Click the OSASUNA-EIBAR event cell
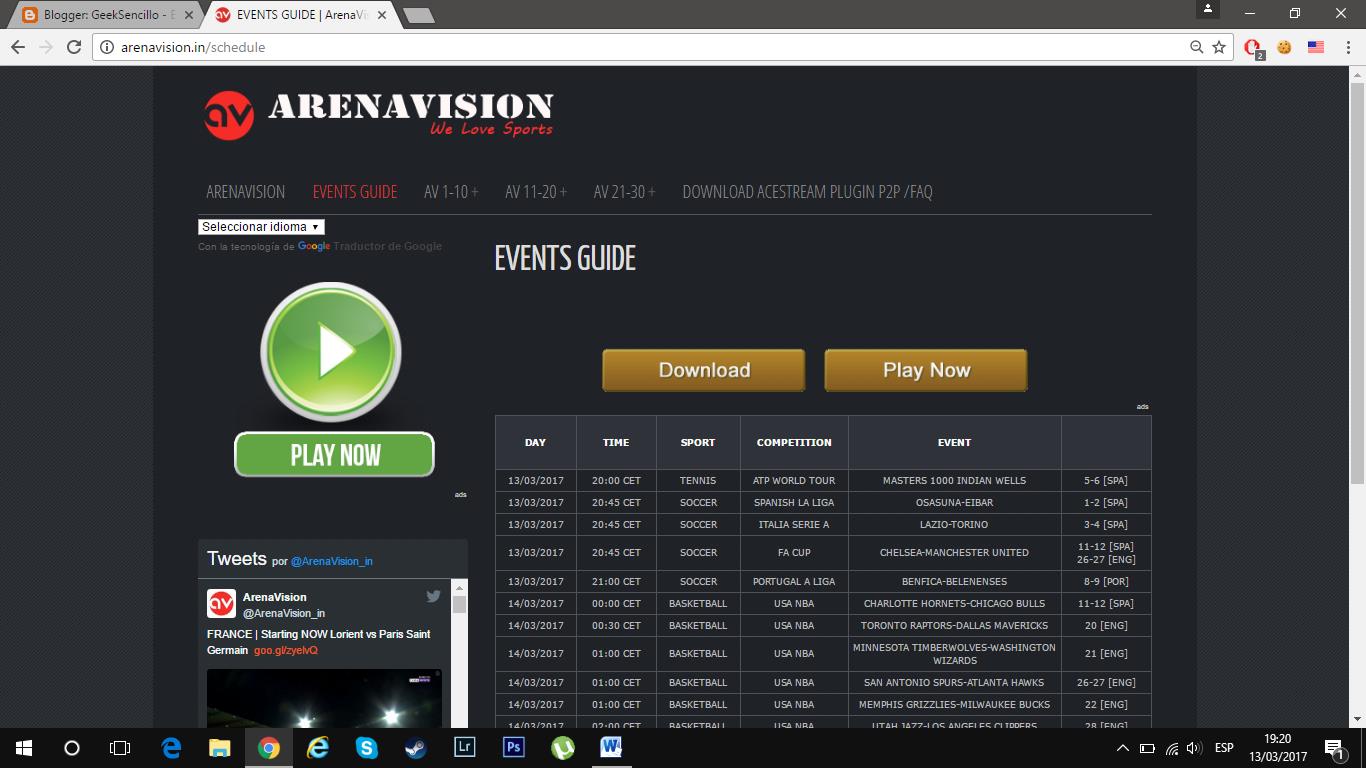Viewport: 1366px width, 768px height. pyautogui.click(x=954, y=502)
